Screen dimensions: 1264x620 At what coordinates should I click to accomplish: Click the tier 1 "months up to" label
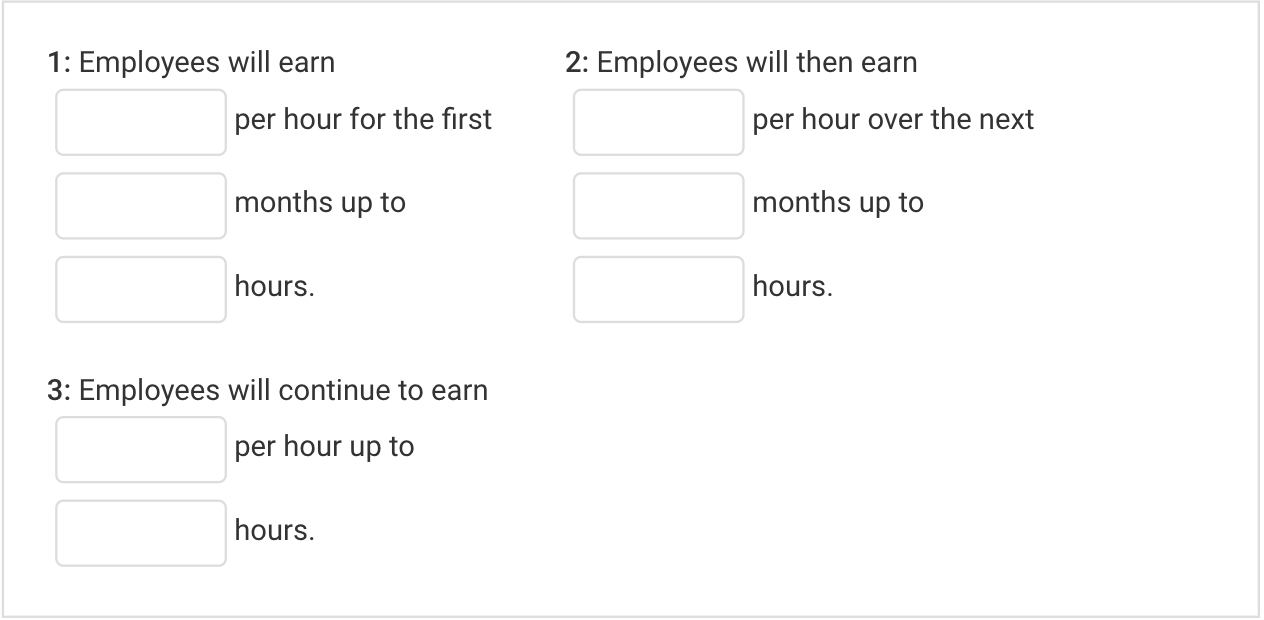point(320,203)
